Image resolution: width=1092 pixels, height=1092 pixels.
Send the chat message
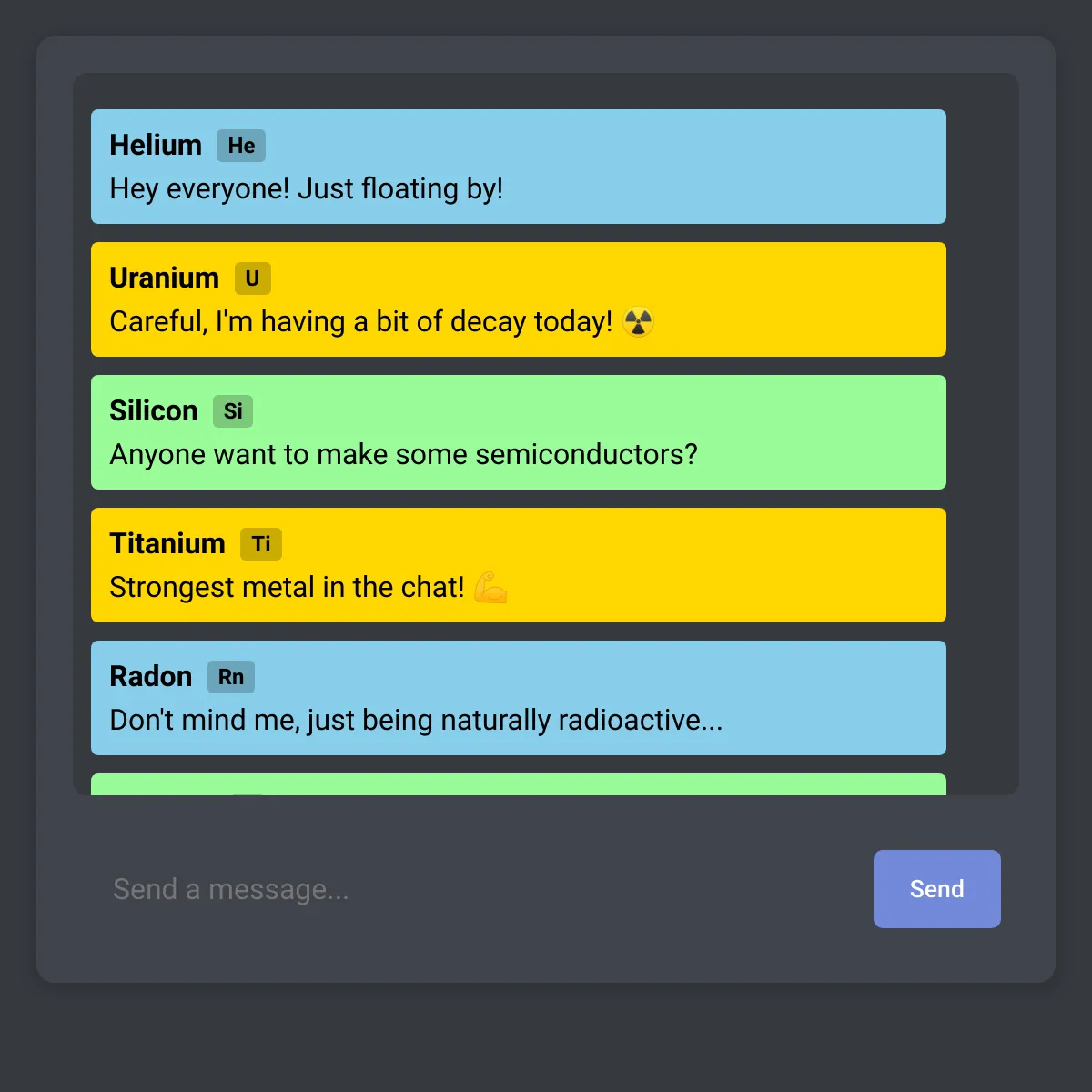click(937, 889)
